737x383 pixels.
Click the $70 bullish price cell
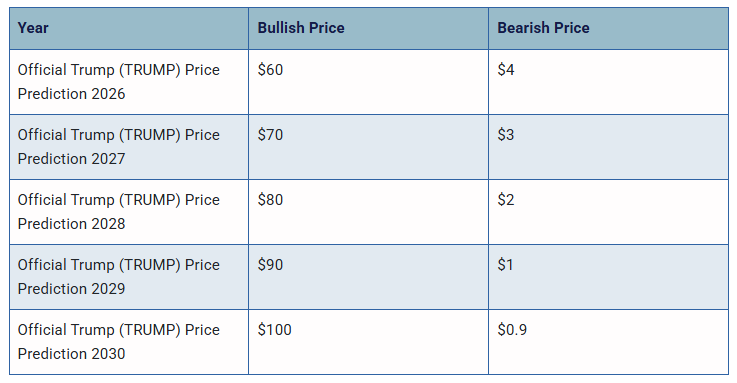click(368, 147)
